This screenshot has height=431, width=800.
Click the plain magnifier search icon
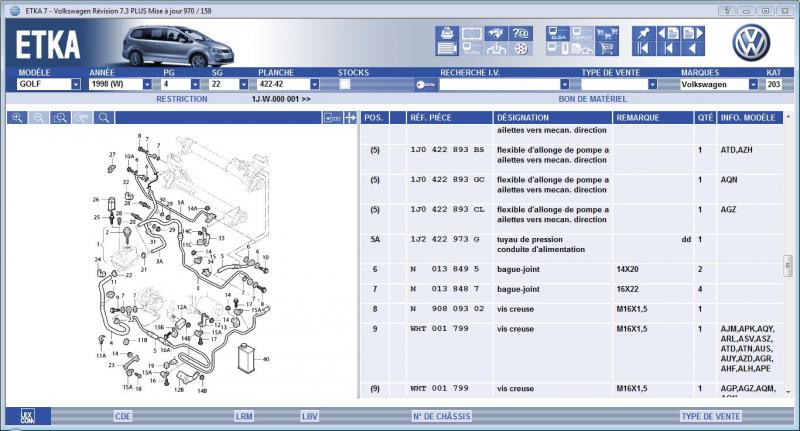pyautogui.click(x=104, y=118)
